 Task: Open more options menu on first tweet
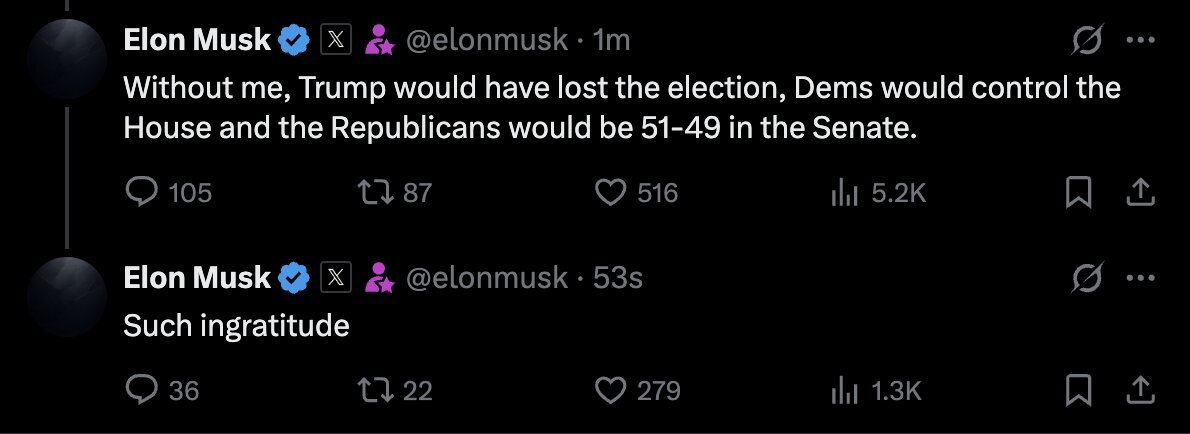click(x=1140, y=40)
